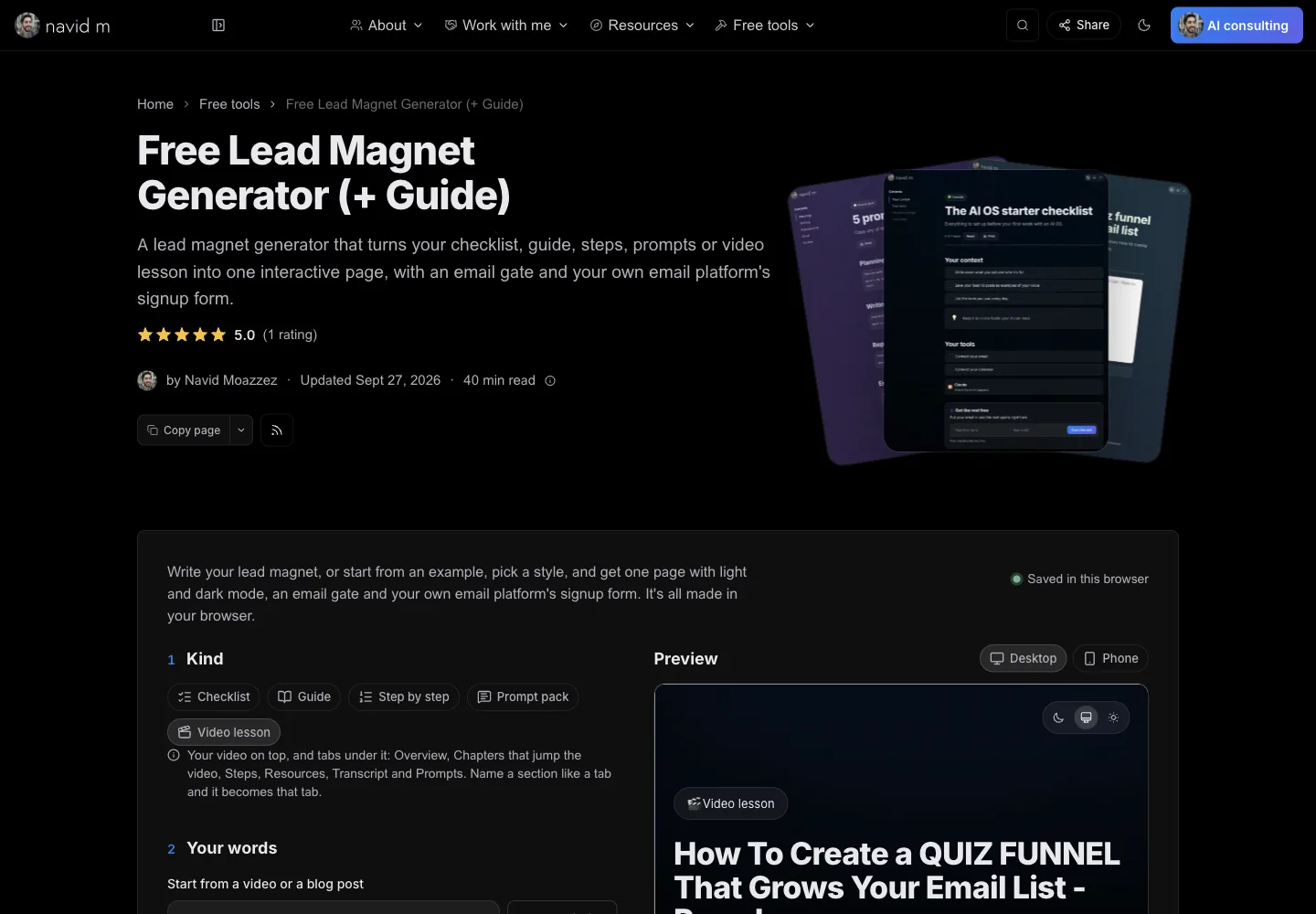This screenshot has height=914, width=1316.
Task: Choose the Guide kind
Action: (x=304, y=696)
